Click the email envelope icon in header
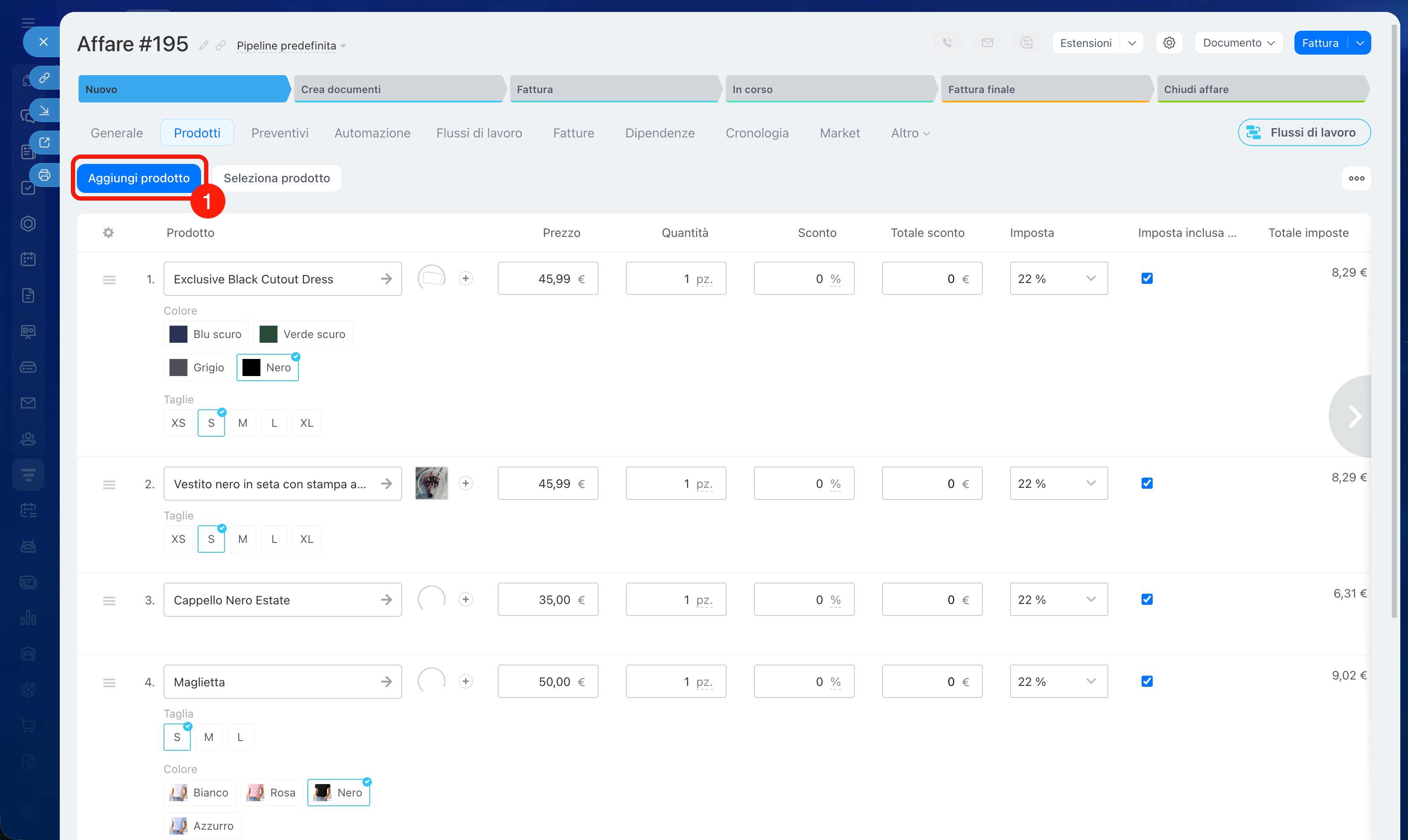 (987, 43)
